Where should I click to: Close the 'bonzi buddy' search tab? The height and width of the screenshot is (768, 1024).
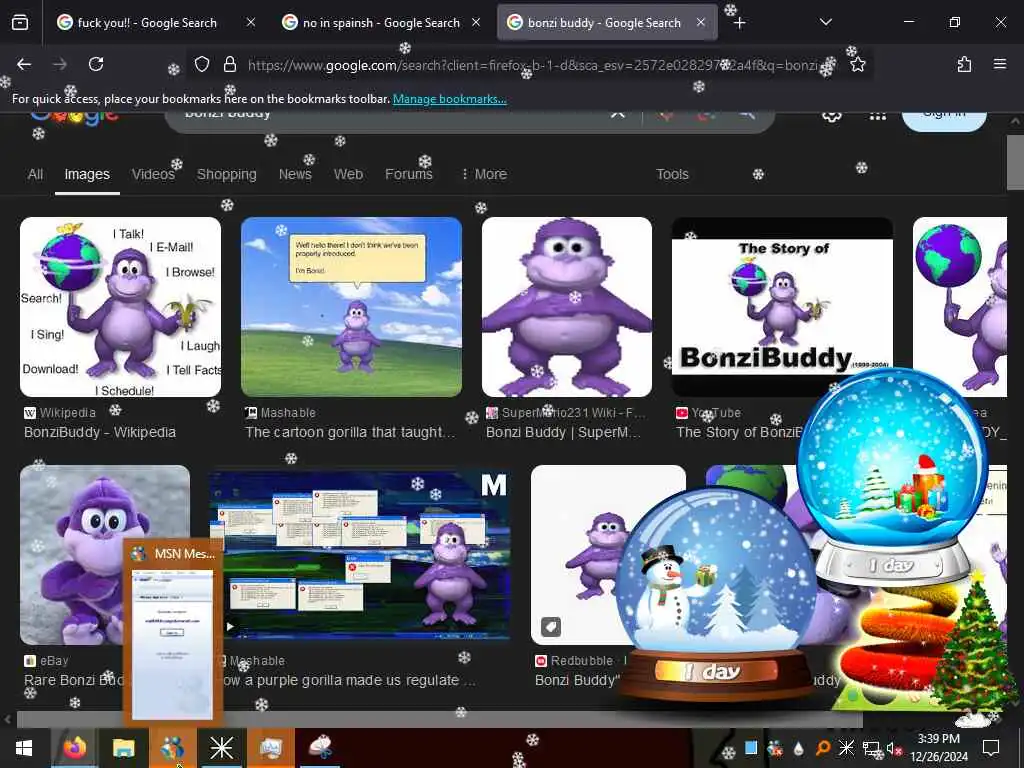pos(701,22)
